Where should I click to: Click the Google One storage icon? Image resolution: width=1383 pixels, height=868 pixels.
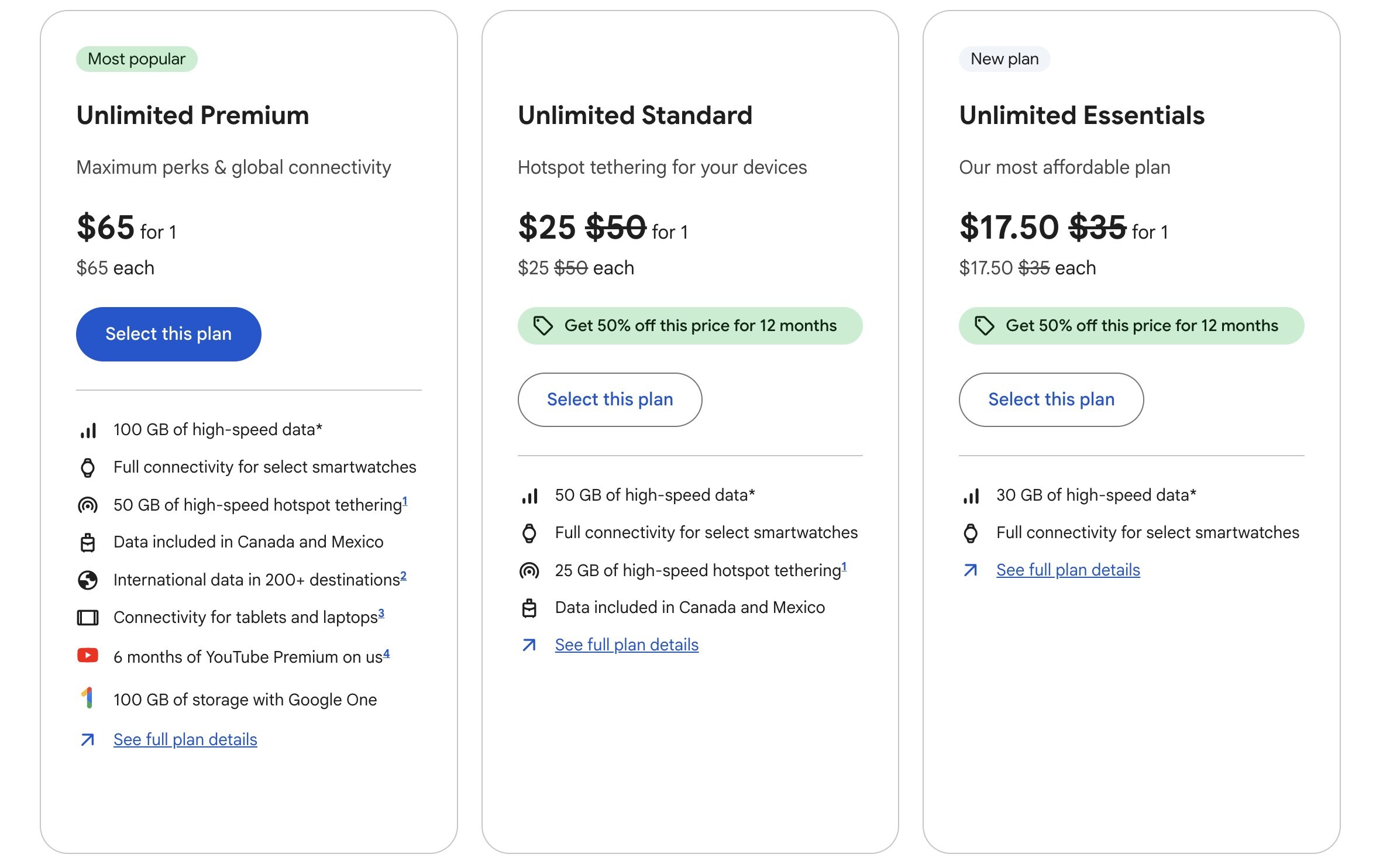[x=88, y=698]
